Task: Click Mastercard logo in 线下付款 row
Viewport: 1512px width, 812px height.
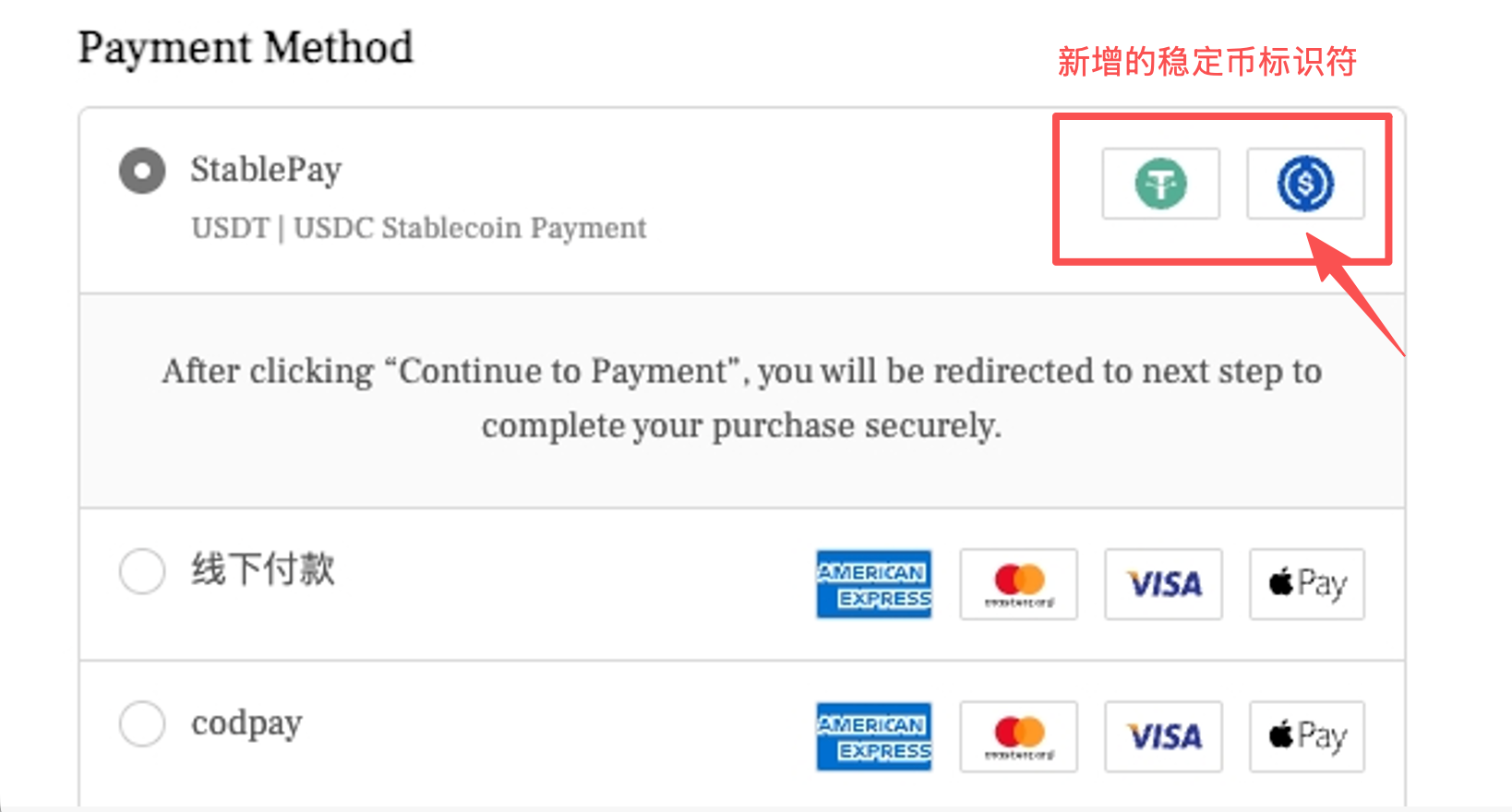Action: 1019,584
